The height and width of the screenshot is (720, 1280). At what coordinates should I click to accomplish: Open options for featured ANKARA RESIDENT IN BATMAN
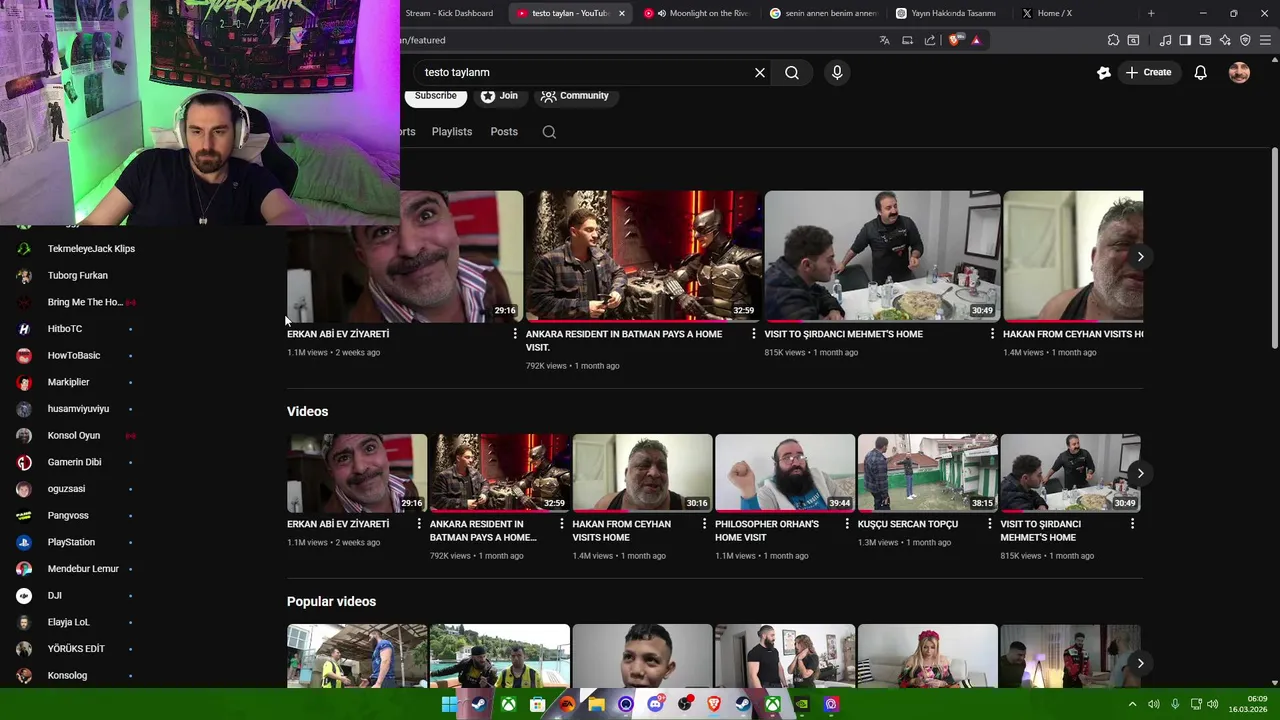[x=754, y=334]
